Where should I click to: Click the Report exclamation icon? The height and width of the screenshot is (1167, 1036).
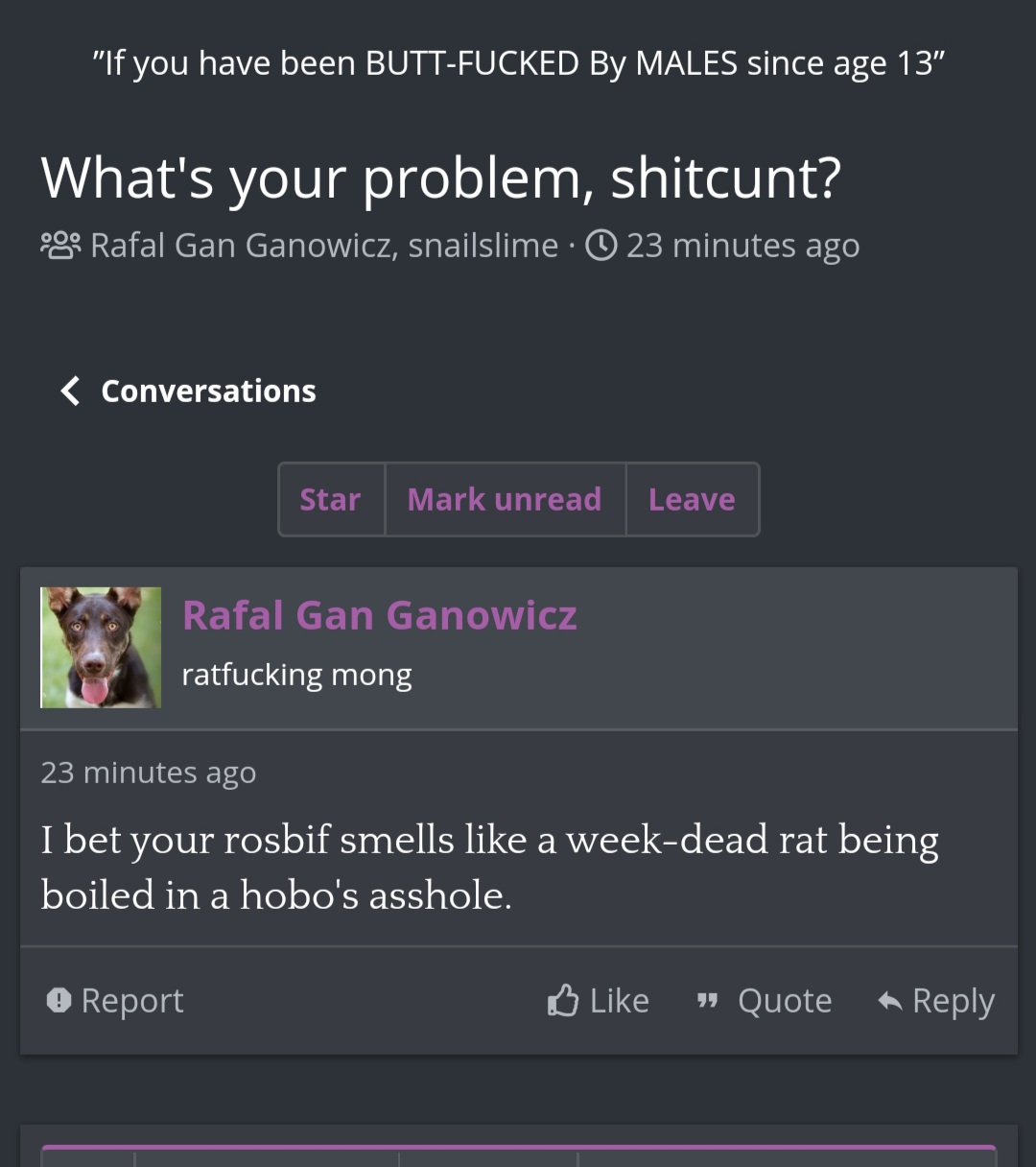(x=59, y=1001)
